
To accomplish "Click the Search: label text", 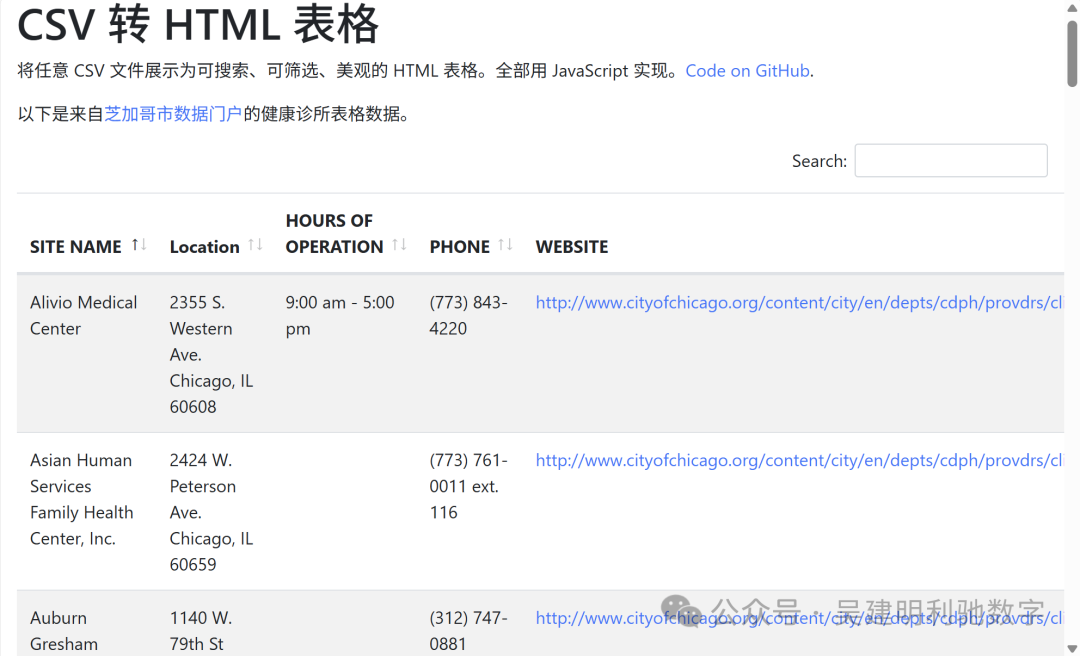I will tap(819, 161).
